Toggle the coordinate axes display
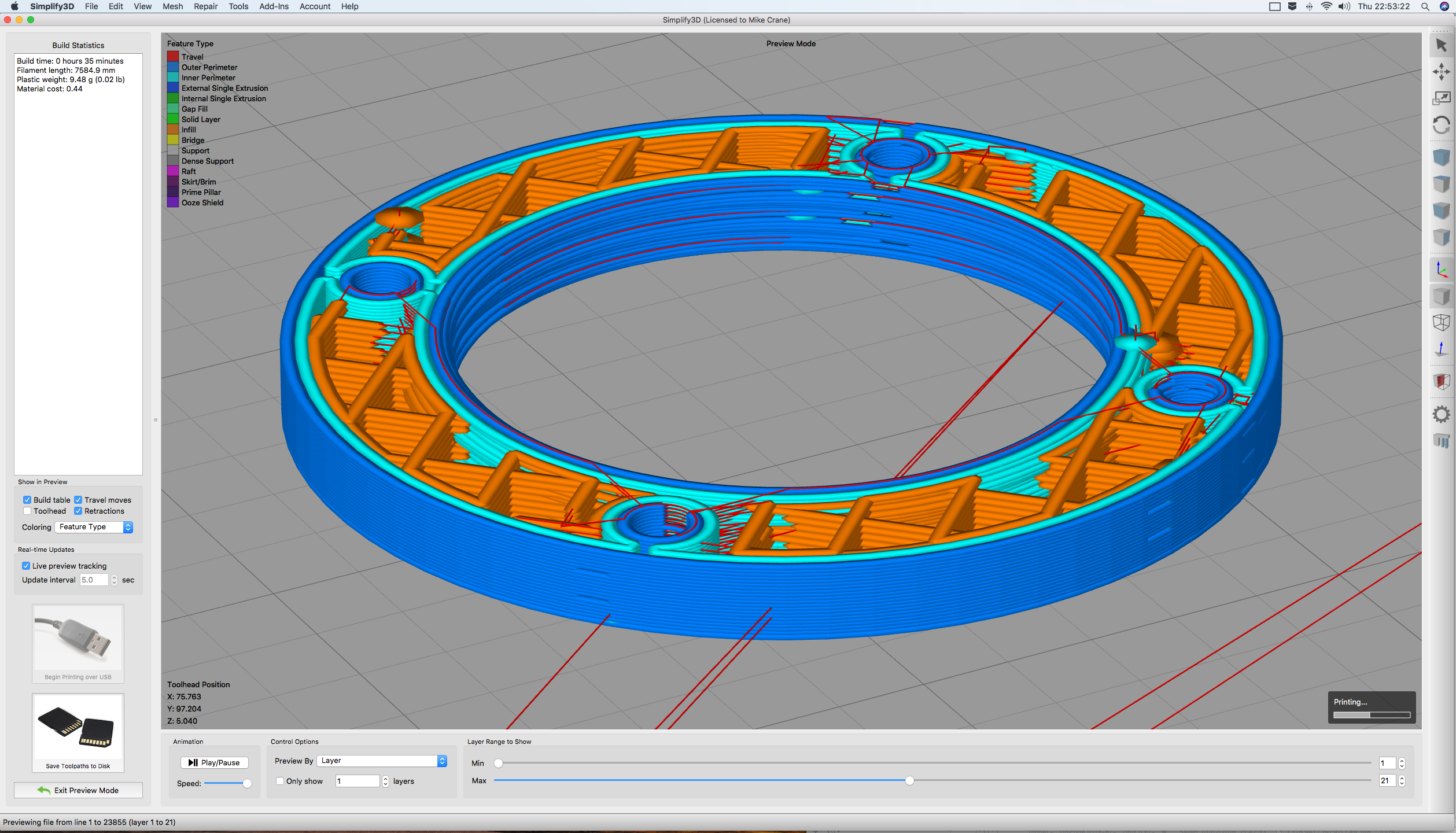The image size is (1456, 833). (x=1441, y=270)
